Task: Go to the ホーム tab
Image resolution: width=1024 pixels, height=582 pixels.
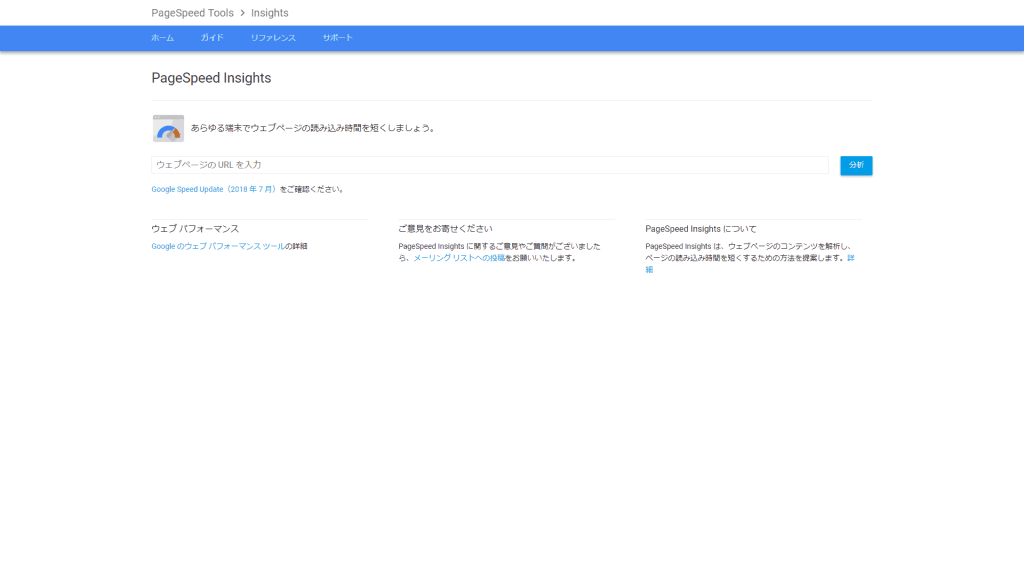Action: click(x=163, y=38)
